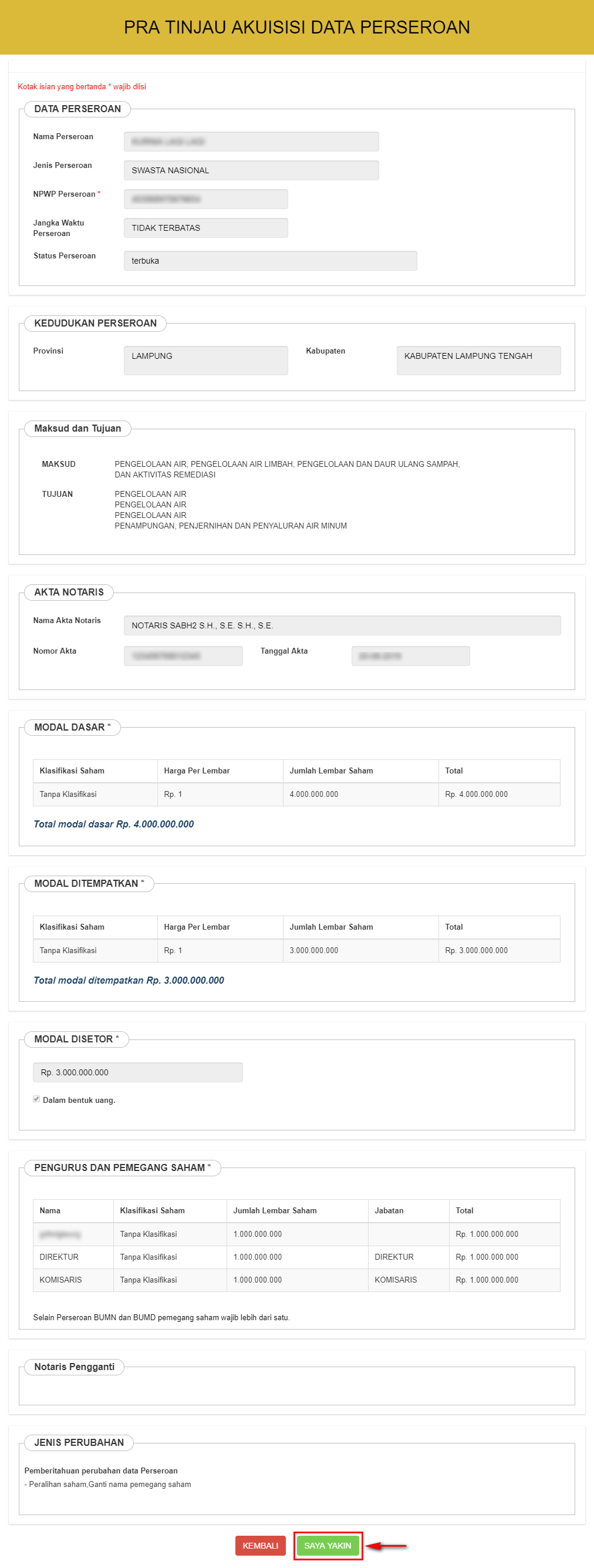The width and height of the screenshot is (594, 1568).
Task: Click the red arrow beside SAYA YAKIN
Action: [386, 1545]
